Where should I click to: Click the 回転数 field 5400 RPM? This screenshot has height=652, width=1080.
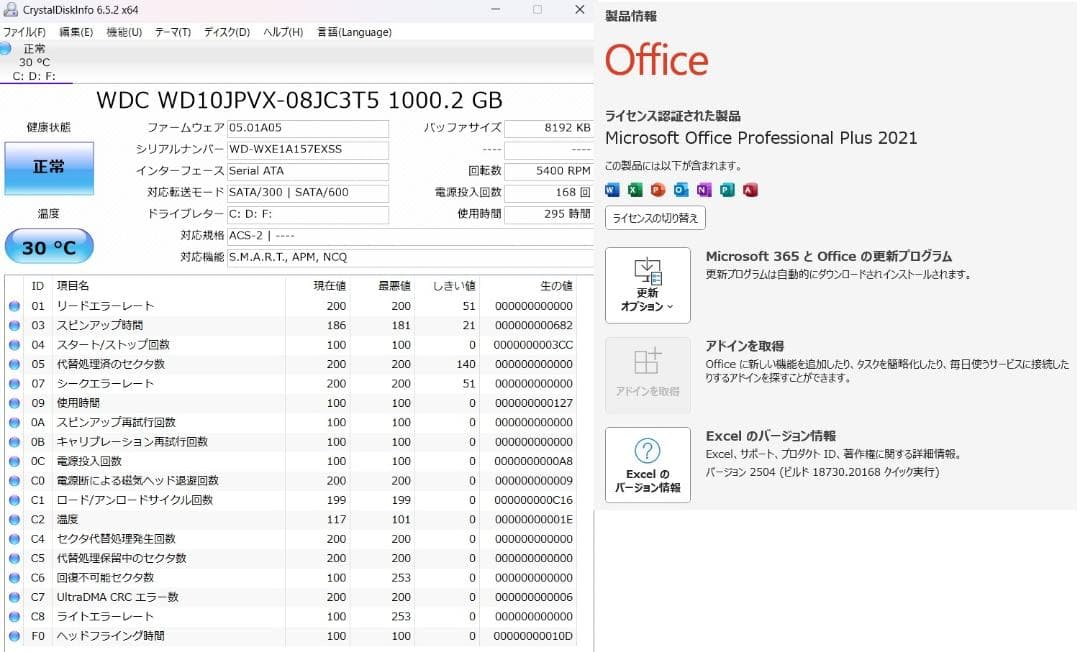coord(548,171)
